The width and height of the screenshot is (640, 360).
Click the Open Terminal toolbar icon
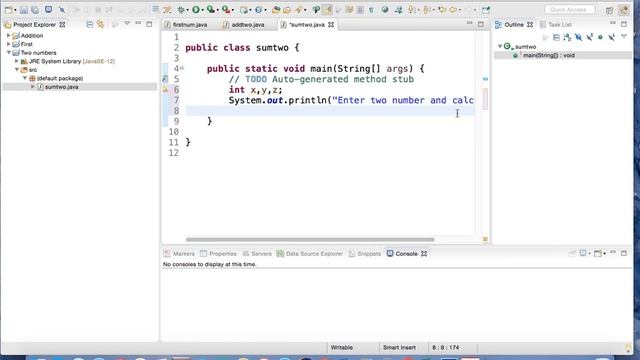pos(49,9)
